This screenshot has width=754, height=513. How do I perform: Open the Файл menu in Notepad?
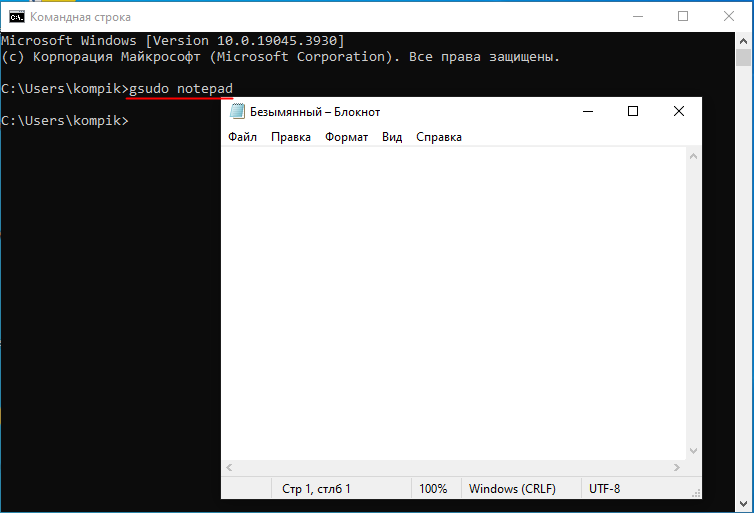click(x=242, y=137)
